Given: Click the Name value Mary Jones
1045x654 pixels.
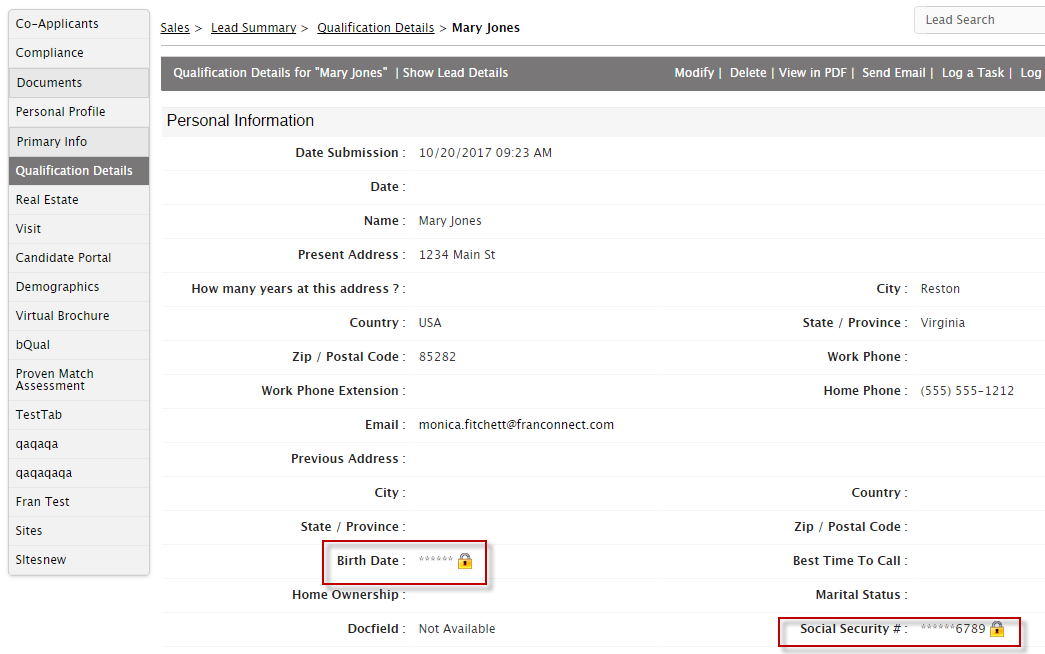Looking at the screenshot, I should pyautogui.click(x=450, y=221).
